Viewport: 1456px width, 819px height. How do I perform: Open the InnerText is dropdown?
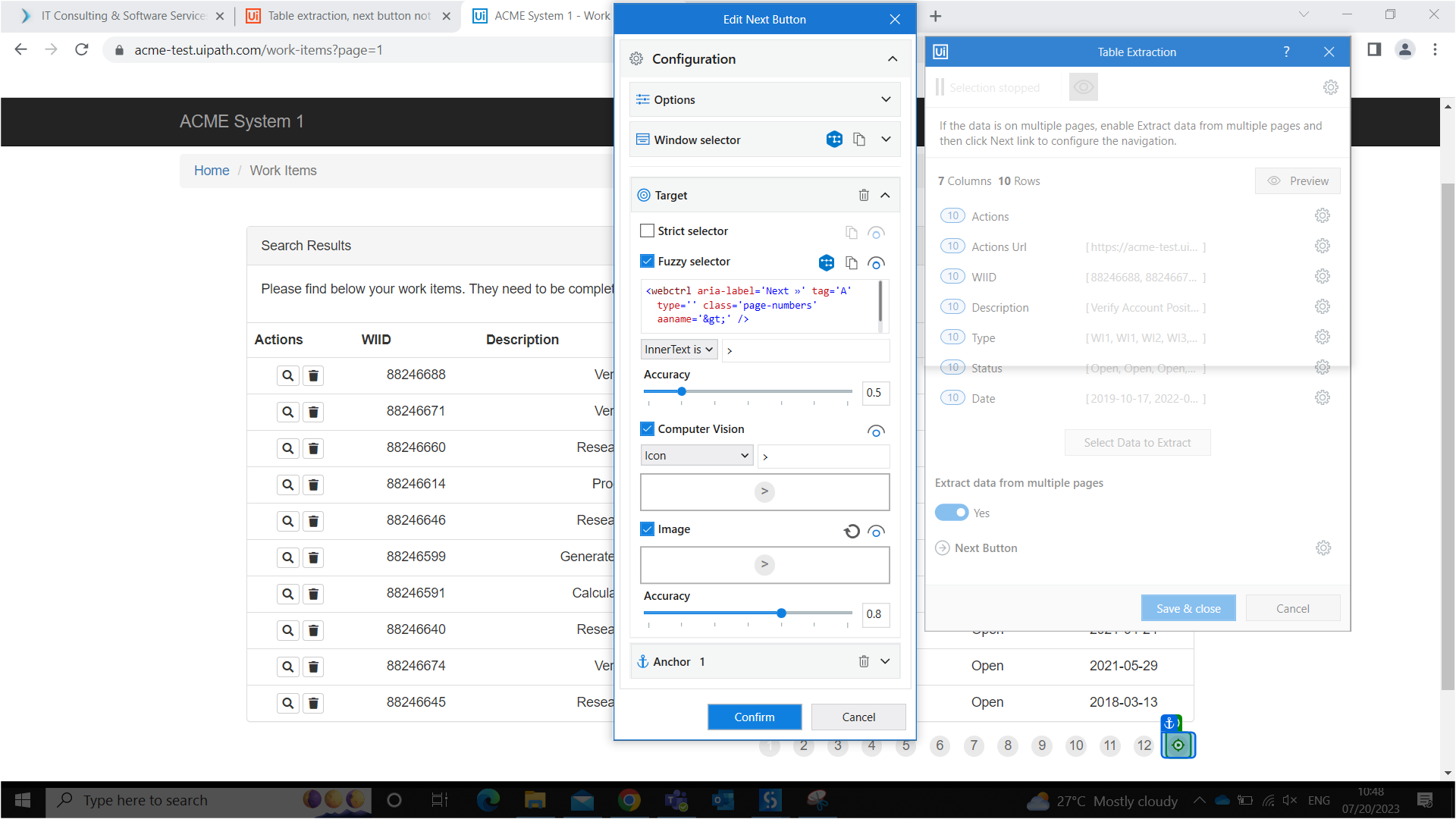(679, 350)
